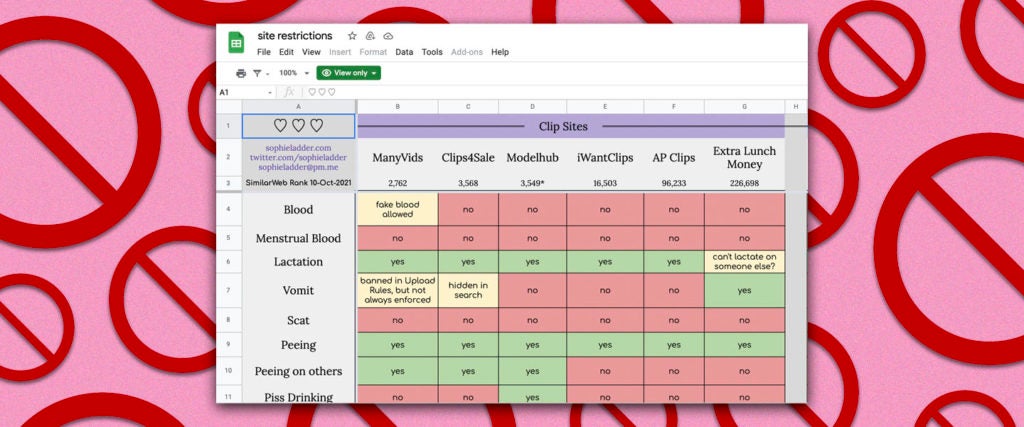The image size is (1024, 427).
Task: Click the move-to-Drive icon beside title
Action: pos(370,36)
